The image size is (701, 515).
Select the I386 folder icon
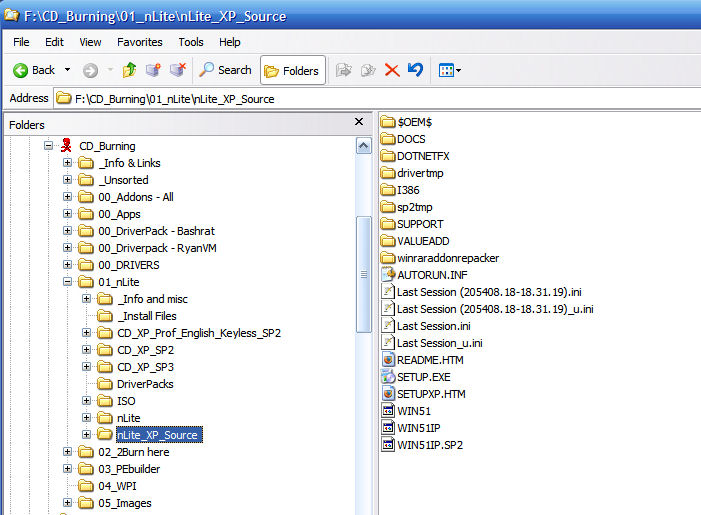tap(388, 190)
